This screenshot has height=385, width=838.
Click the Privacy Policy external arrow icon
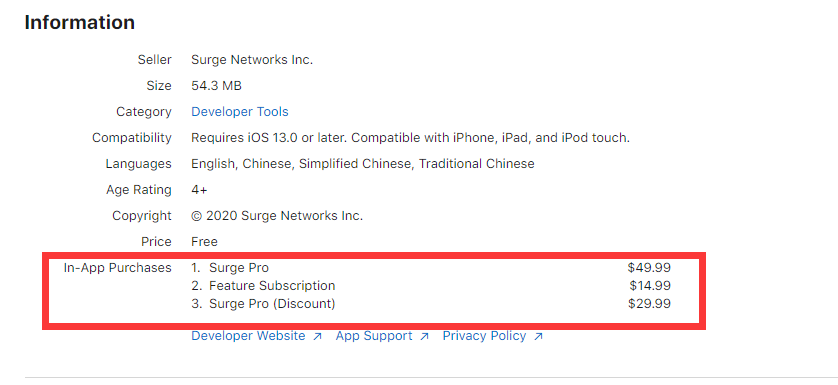[x=538, y=336]
